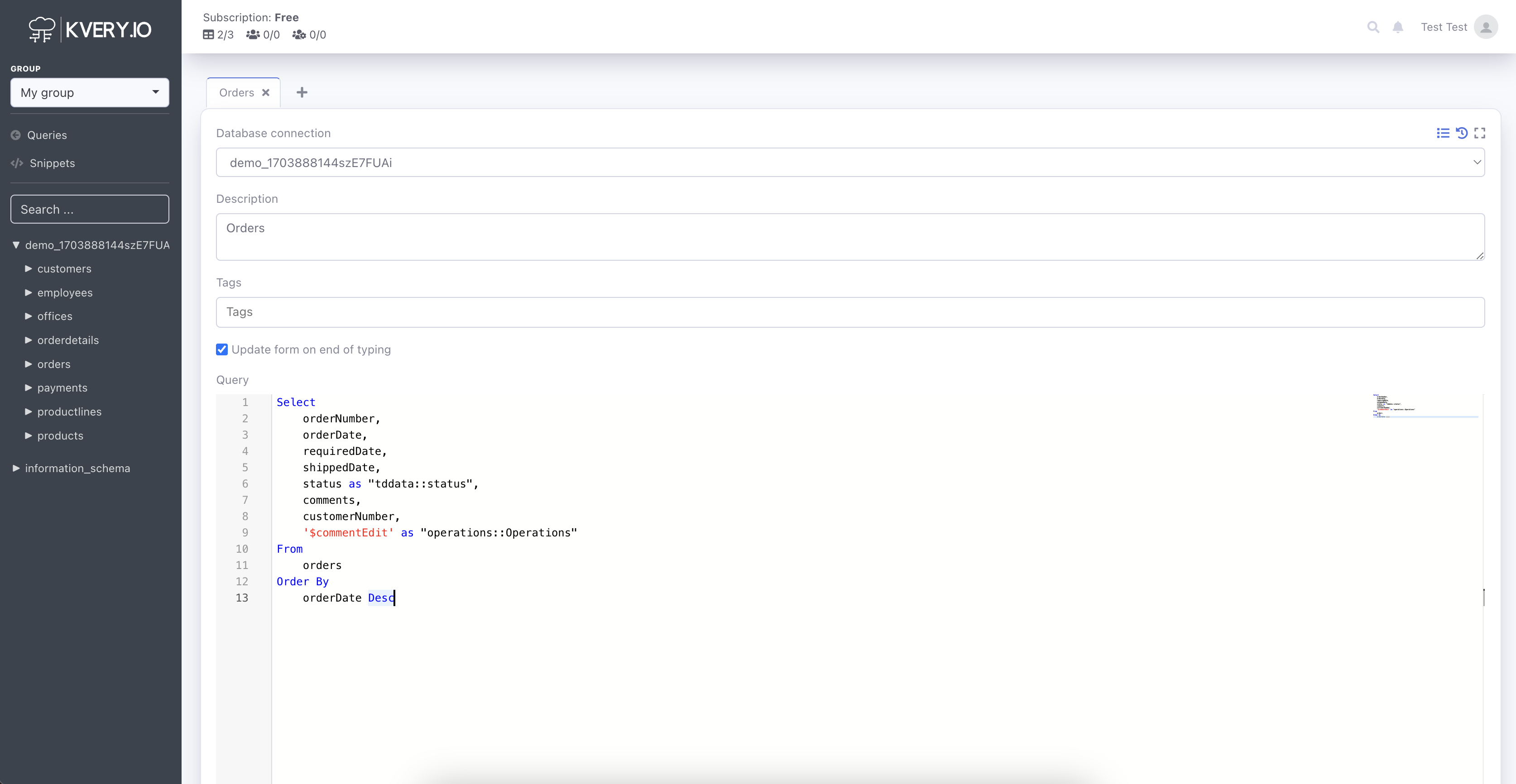Viewport: 1516px width, 784px height.
Task: Close the Orders tab
Action: click(266, 92)
